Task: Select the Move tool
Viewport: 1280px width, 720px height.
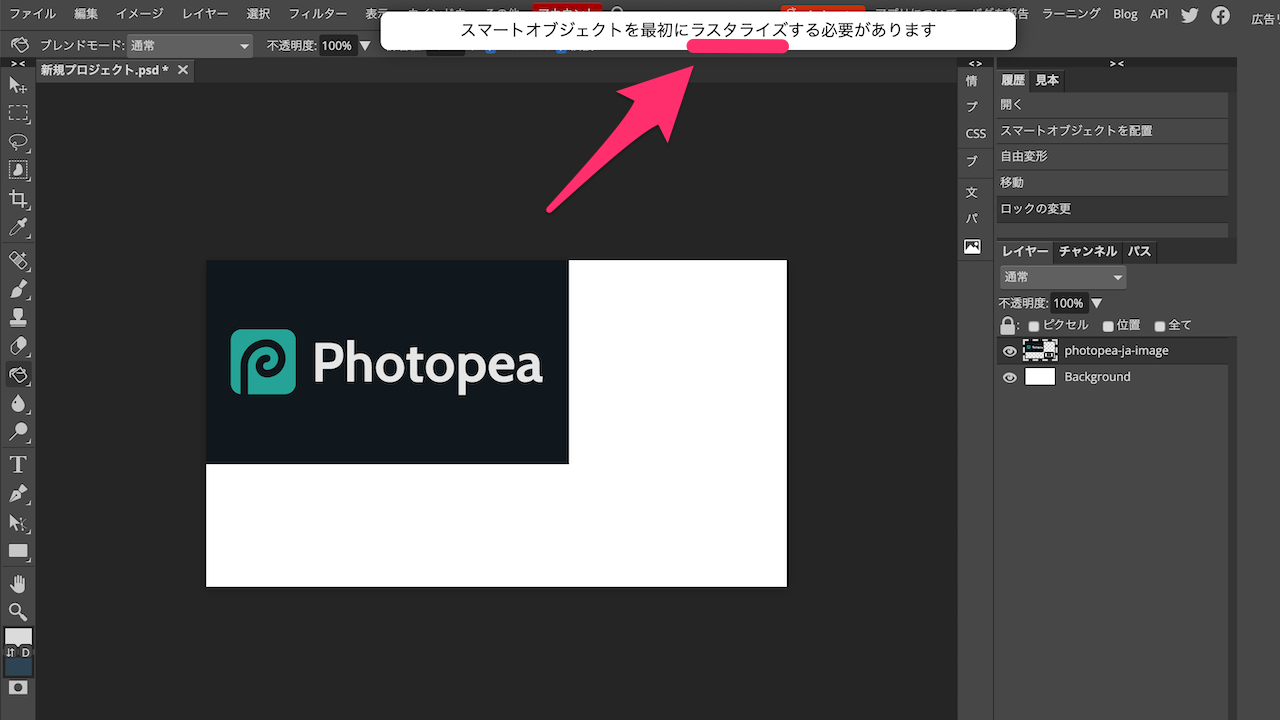Action: click(x=18, y=85)
